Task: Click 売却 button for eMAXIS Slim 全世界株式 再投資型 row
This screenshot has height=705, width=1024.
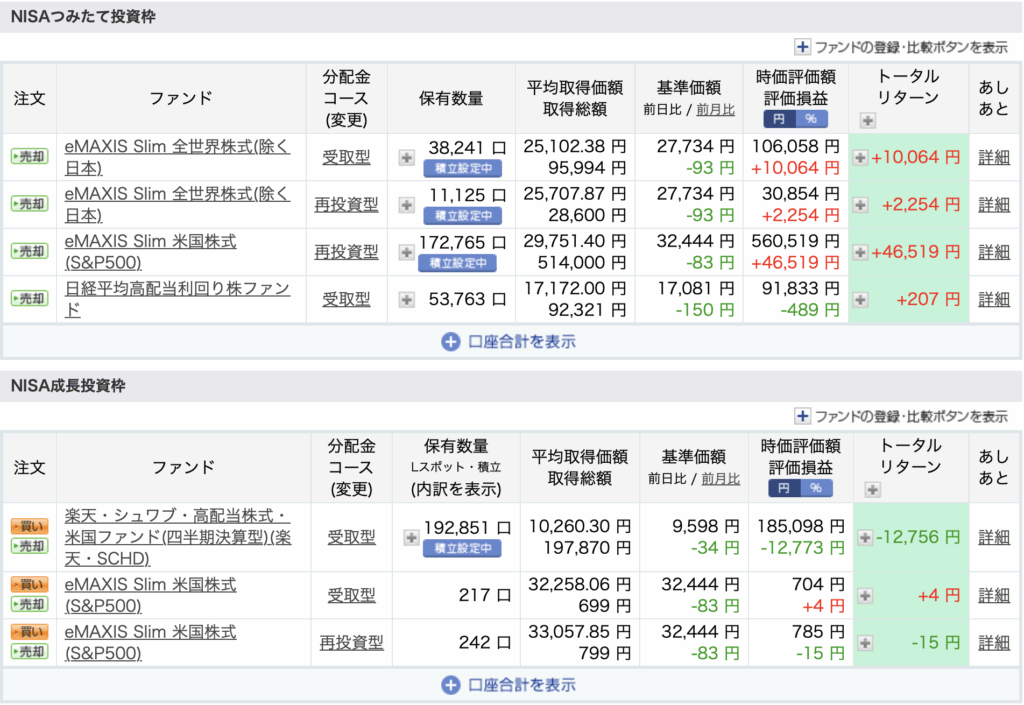Action: click(x=29, y=204)
